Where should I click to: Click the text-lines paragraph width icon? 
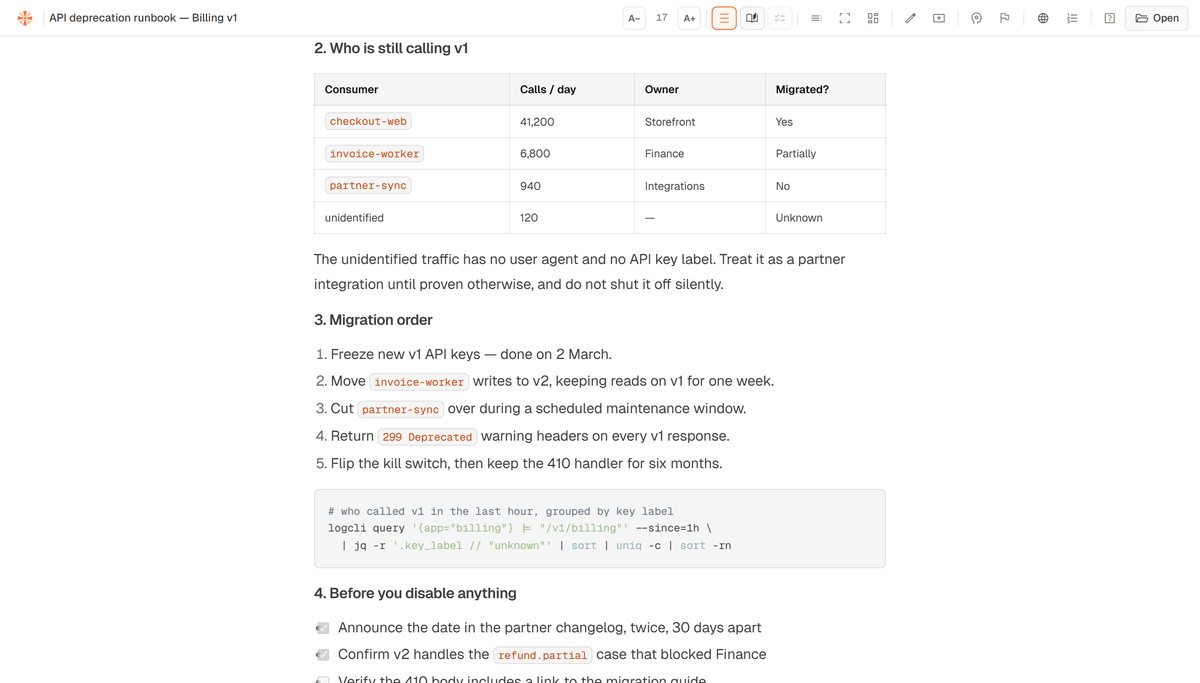(x=816, y=18)
